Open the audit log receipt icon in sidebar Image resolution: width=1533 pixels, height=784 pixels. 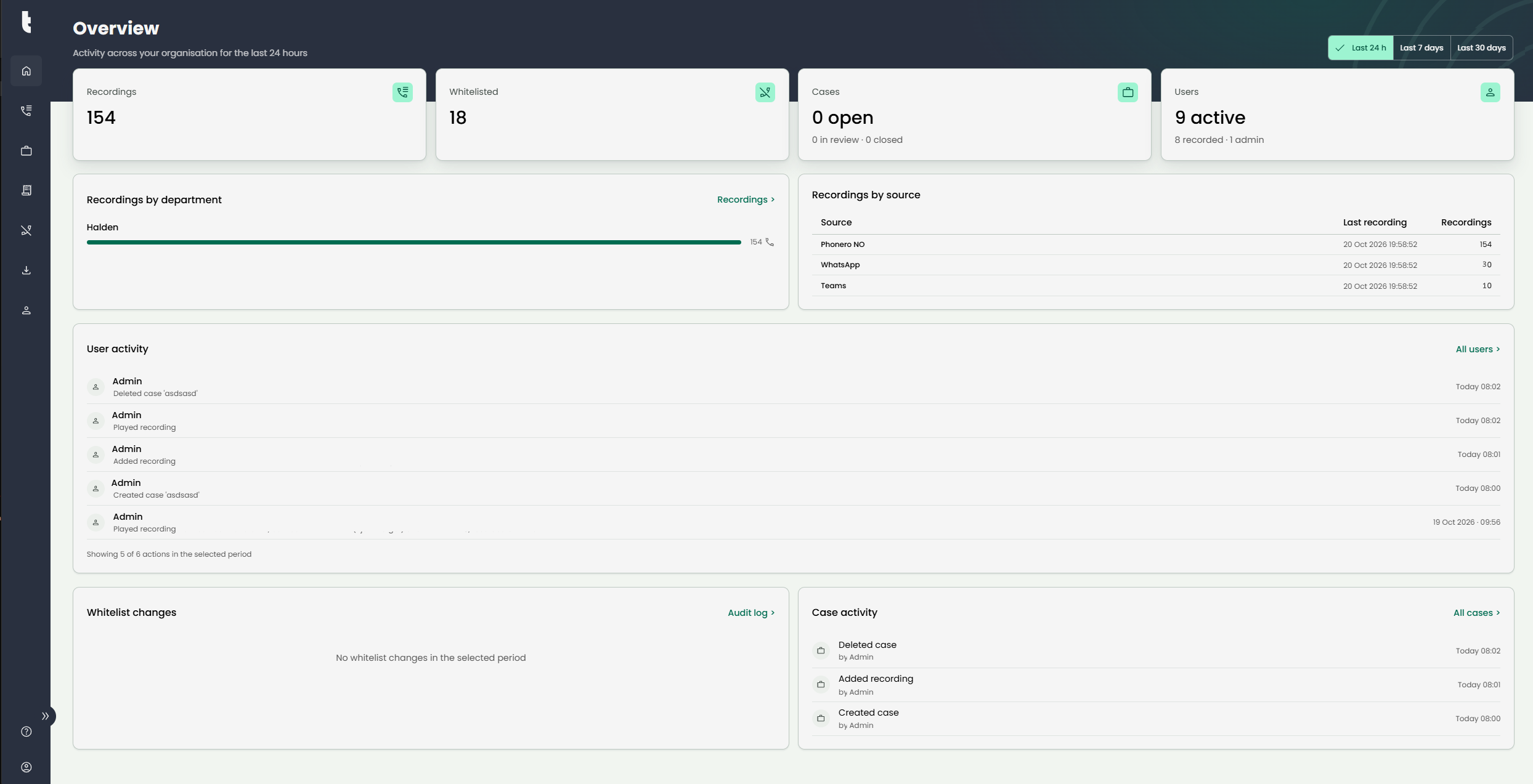coord(26,190)
